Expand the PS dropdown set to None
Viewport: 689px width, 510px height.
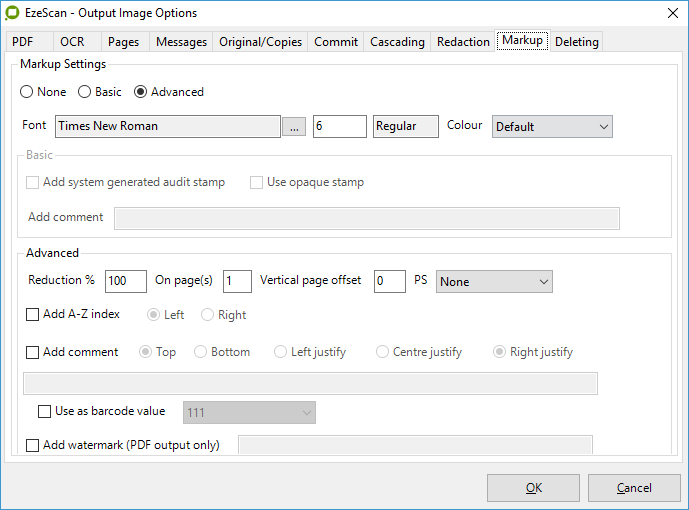click(494, 282)
